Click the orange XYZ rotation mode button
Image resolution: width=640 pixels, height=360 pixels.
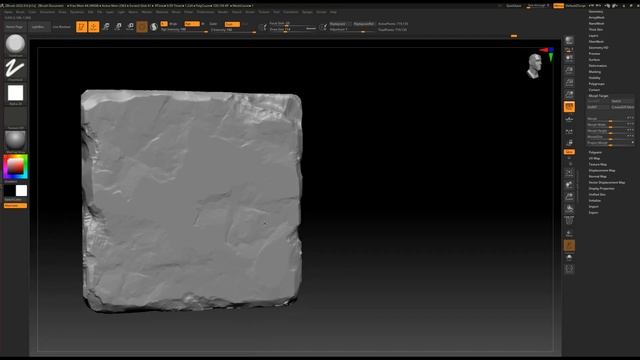pyautogui.click(x=569, y=152)
